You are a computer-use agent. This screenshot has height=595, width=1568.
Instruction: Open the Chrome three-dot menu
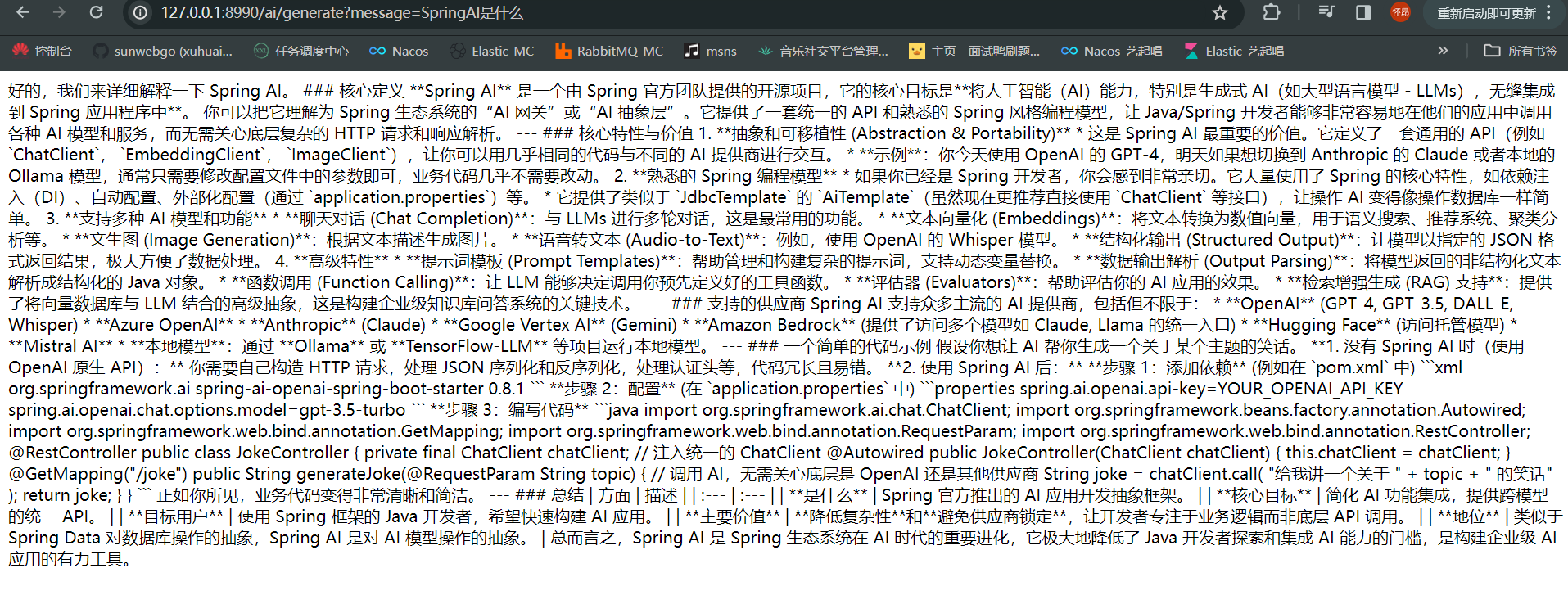(x=1549, y=13)
